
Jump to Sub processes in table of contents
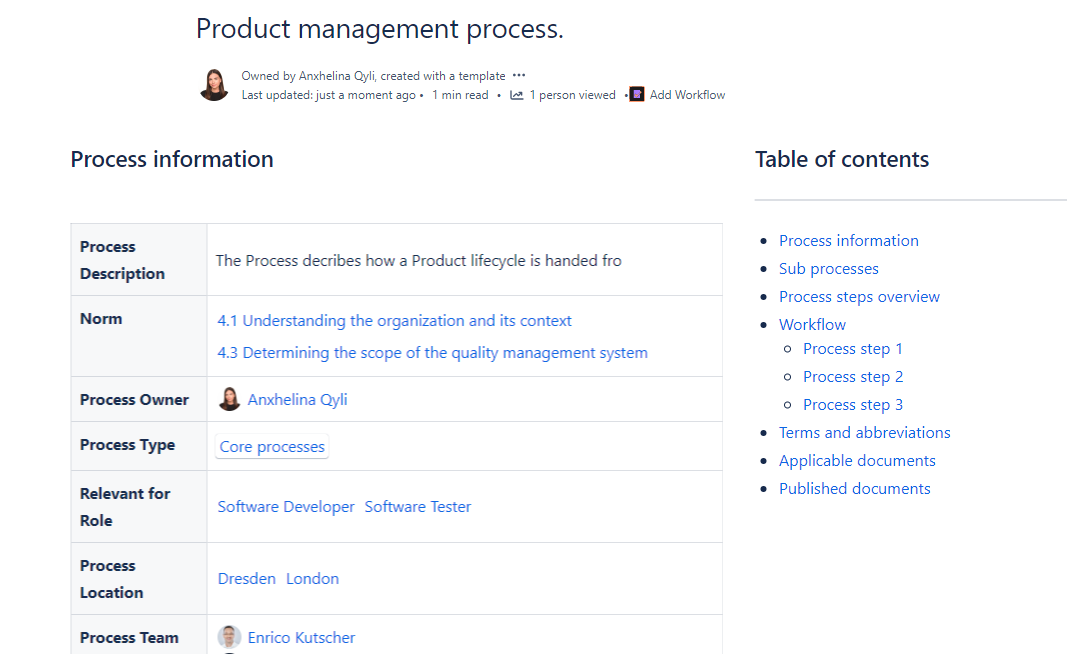point(828,269)
